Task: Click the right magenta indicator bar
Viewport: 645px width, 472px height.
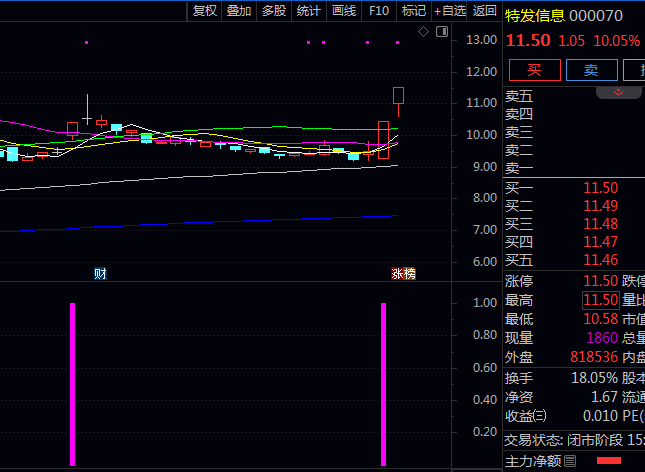Action: tap(383, 384)
